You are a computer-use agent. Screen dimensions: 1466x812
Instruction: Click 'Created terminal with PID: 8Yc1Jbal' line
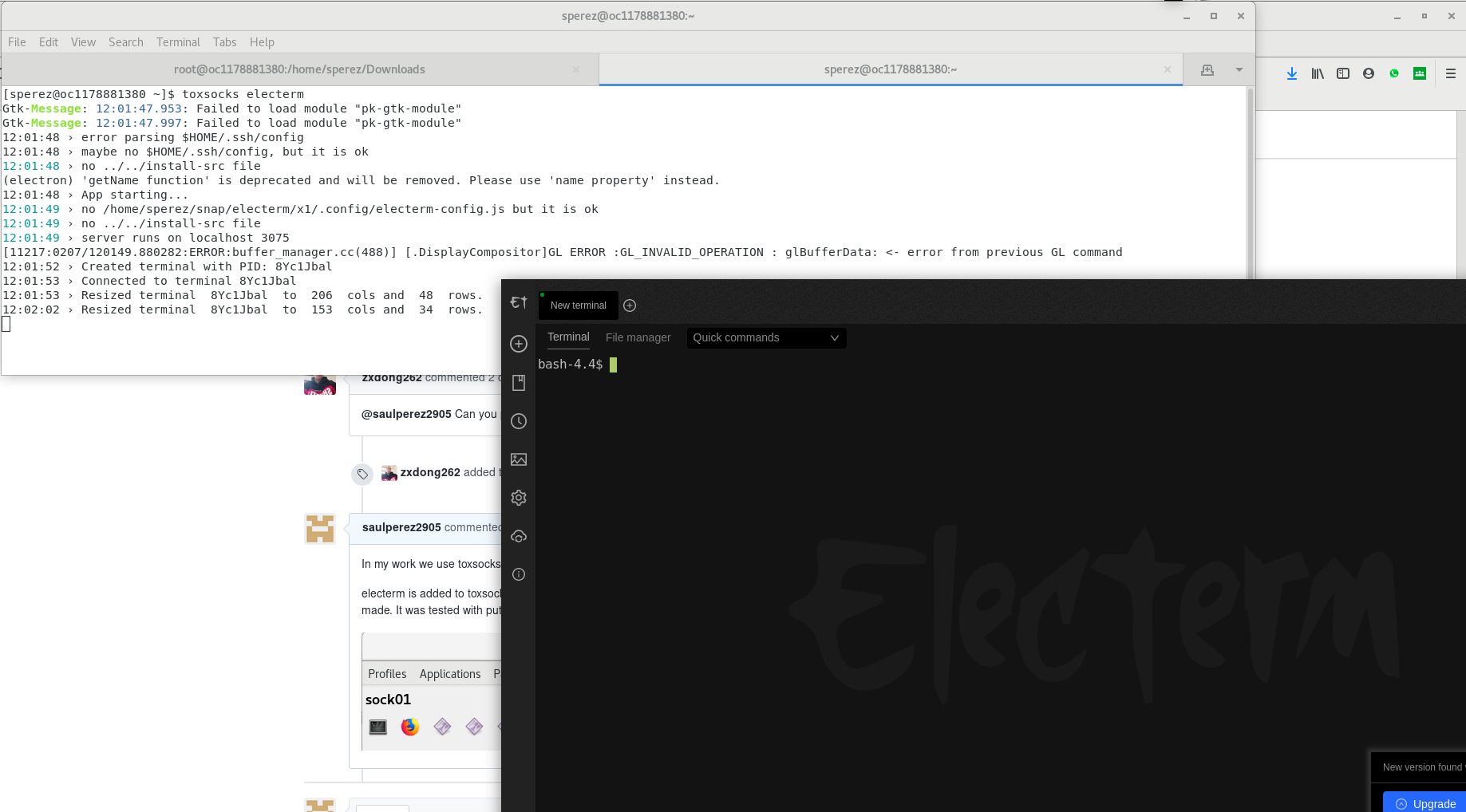tap(207, 266)
